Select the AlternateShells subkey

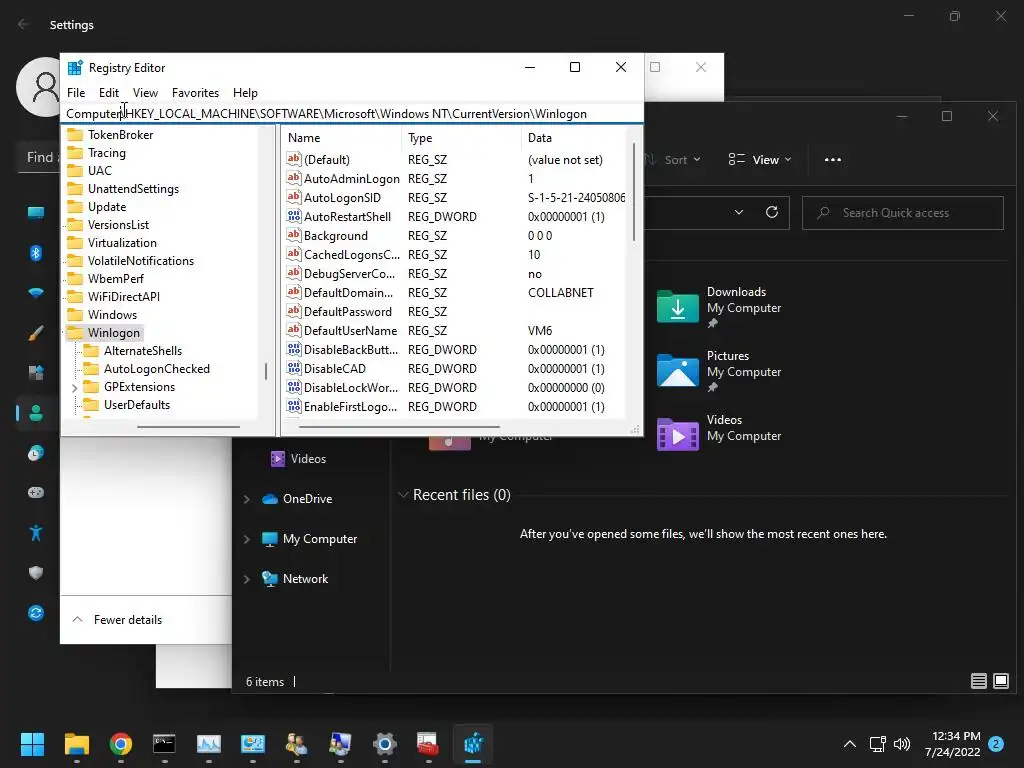tap(142, 351)
